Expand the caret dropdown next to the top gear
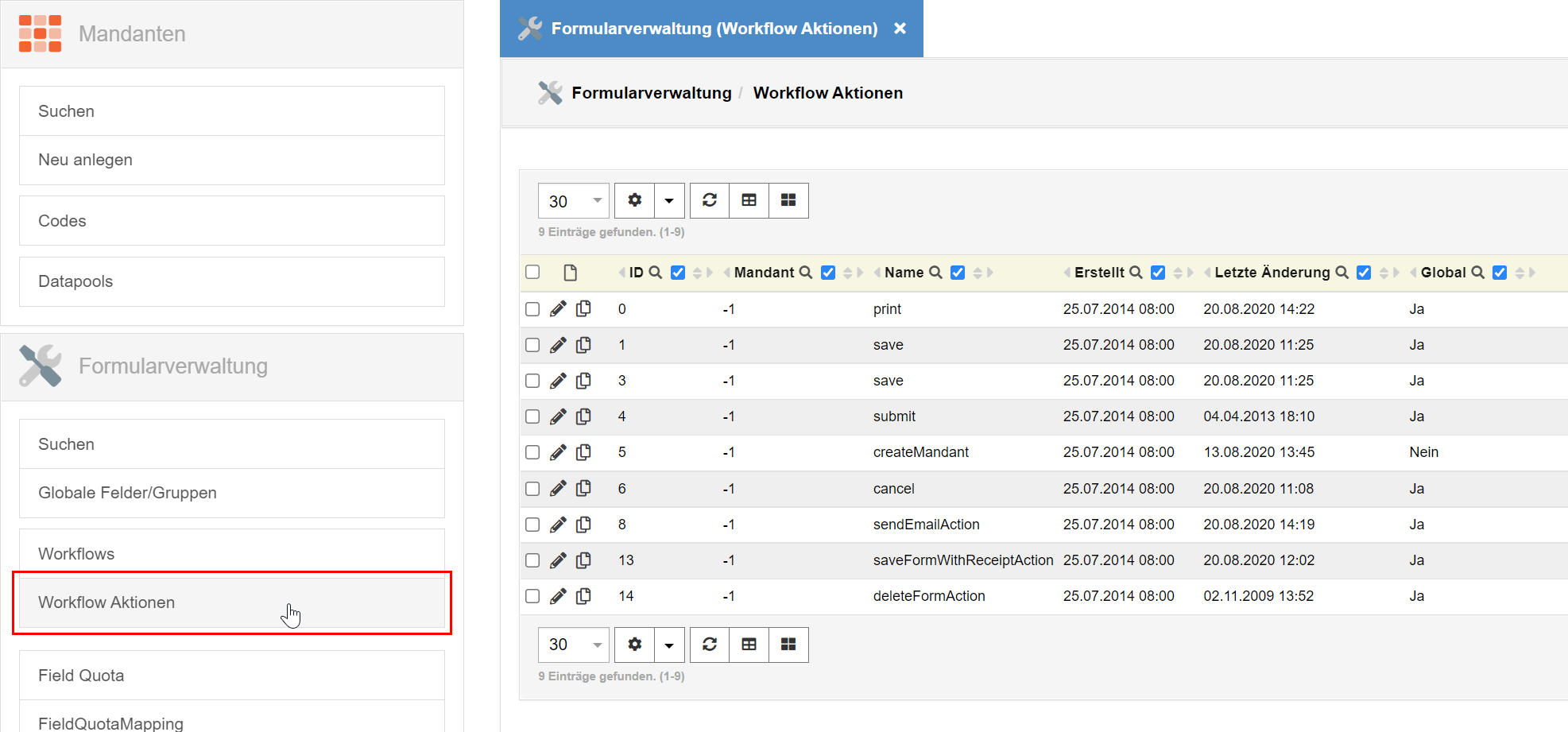1568x732 pixels. click(669, 200)
